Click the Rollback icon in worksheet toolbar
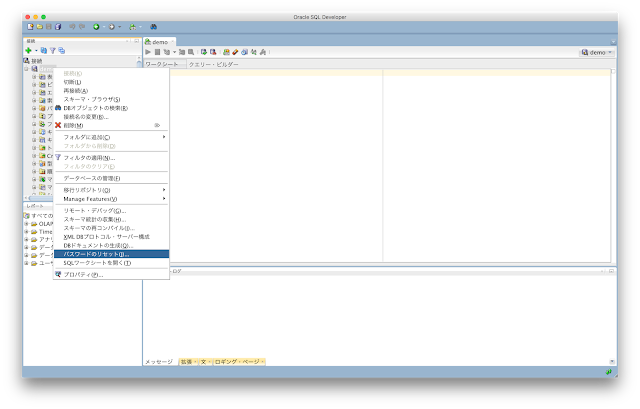The height and width of the screenshot is (409, 640). 213,52
